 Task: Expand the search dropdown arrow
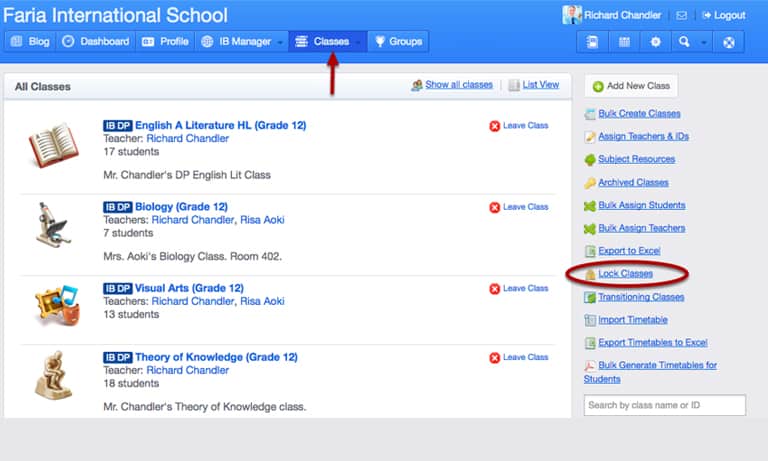point(704,42)
